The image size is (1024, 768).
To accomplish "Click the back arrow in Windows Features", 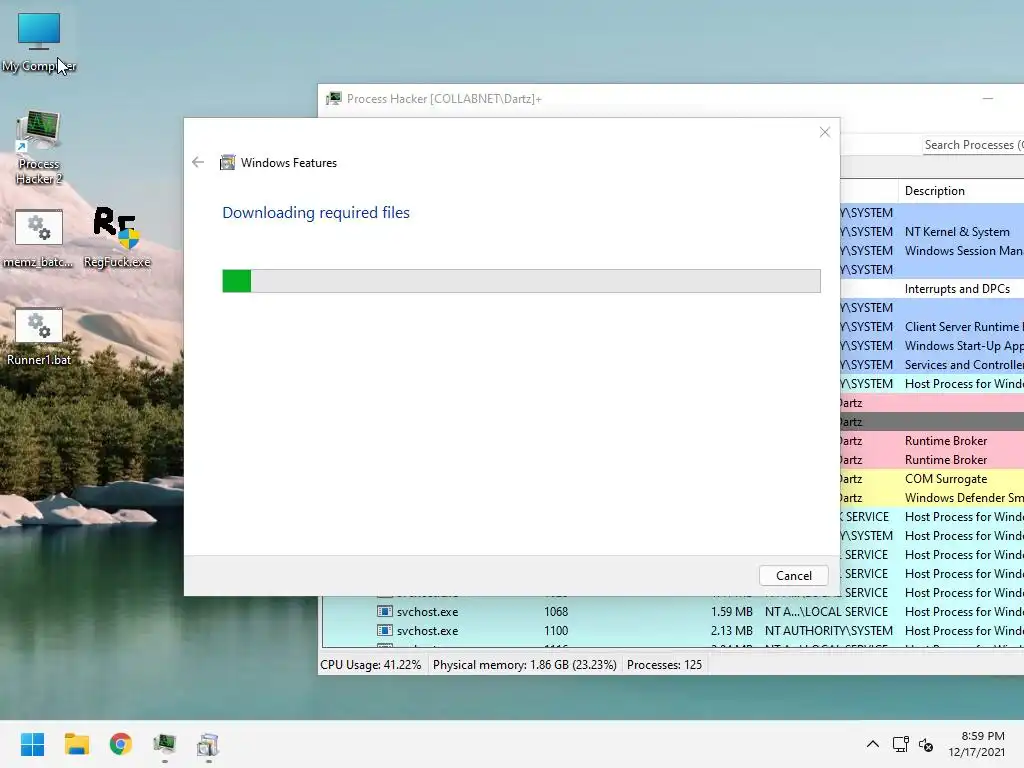I will point(198,162).
